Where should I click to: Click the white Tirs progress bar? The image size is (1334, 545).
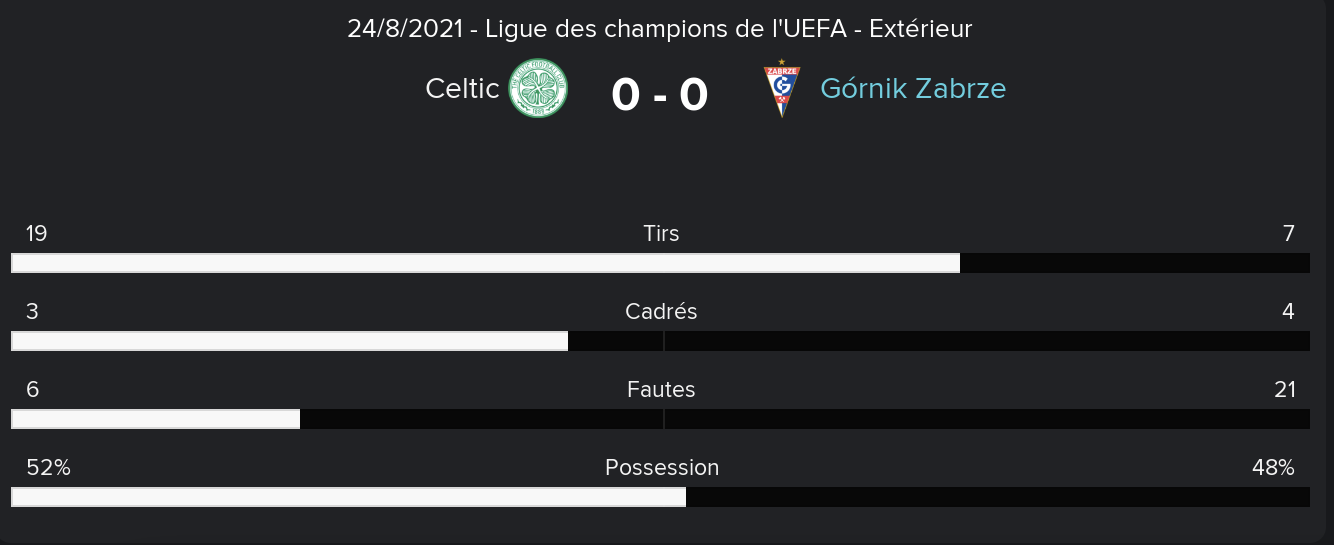pos(486,263)
